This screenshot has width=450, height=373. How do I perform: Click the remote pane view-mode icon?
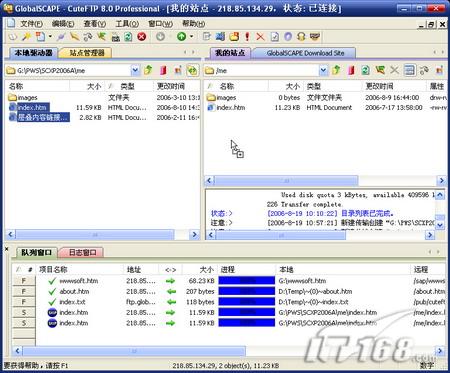click(409, 70)
